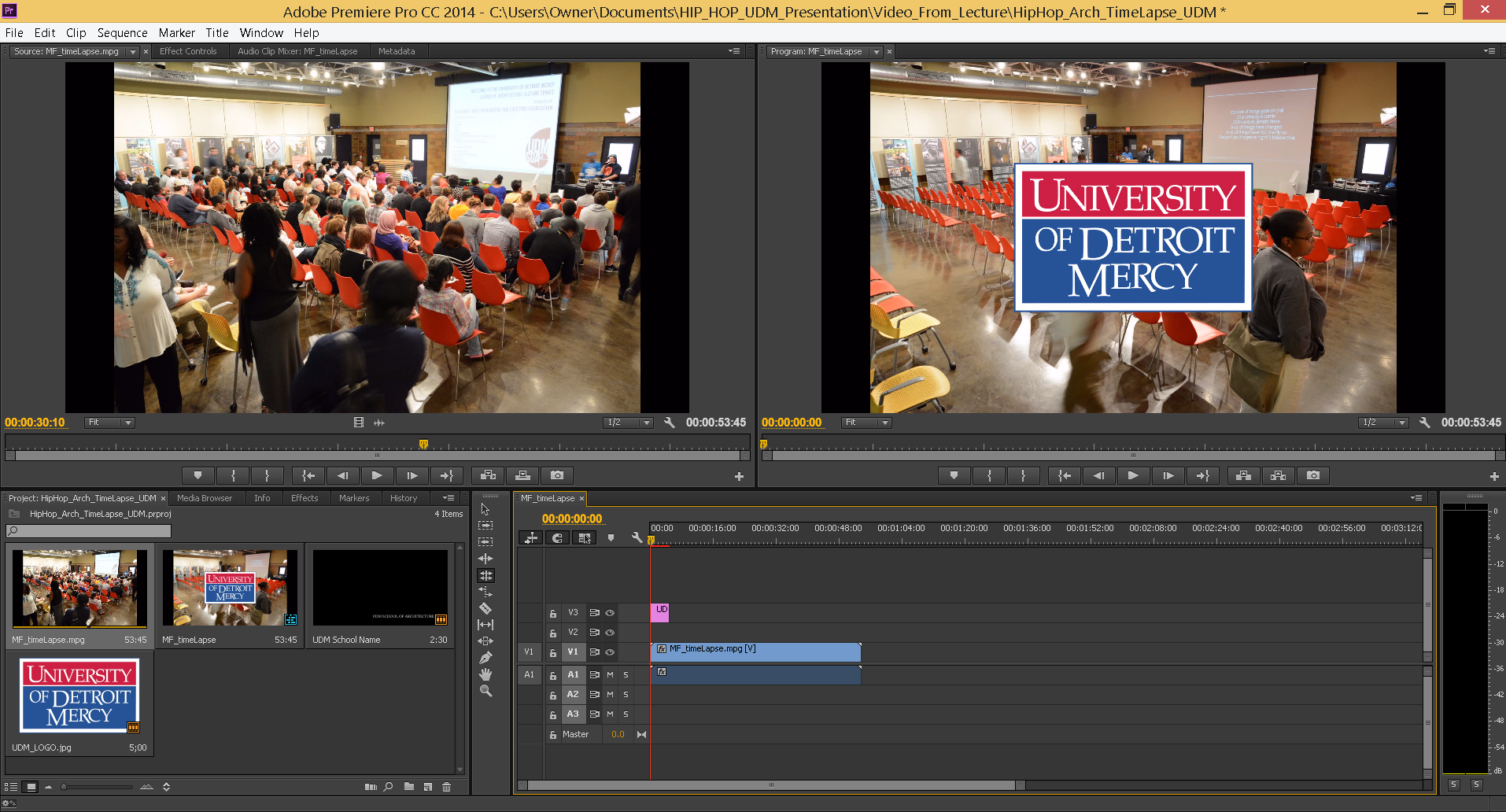Toggle snap in timeline
Image resolution: width=1506 pixels, height=812 pixels.
(x=557, y=537)
